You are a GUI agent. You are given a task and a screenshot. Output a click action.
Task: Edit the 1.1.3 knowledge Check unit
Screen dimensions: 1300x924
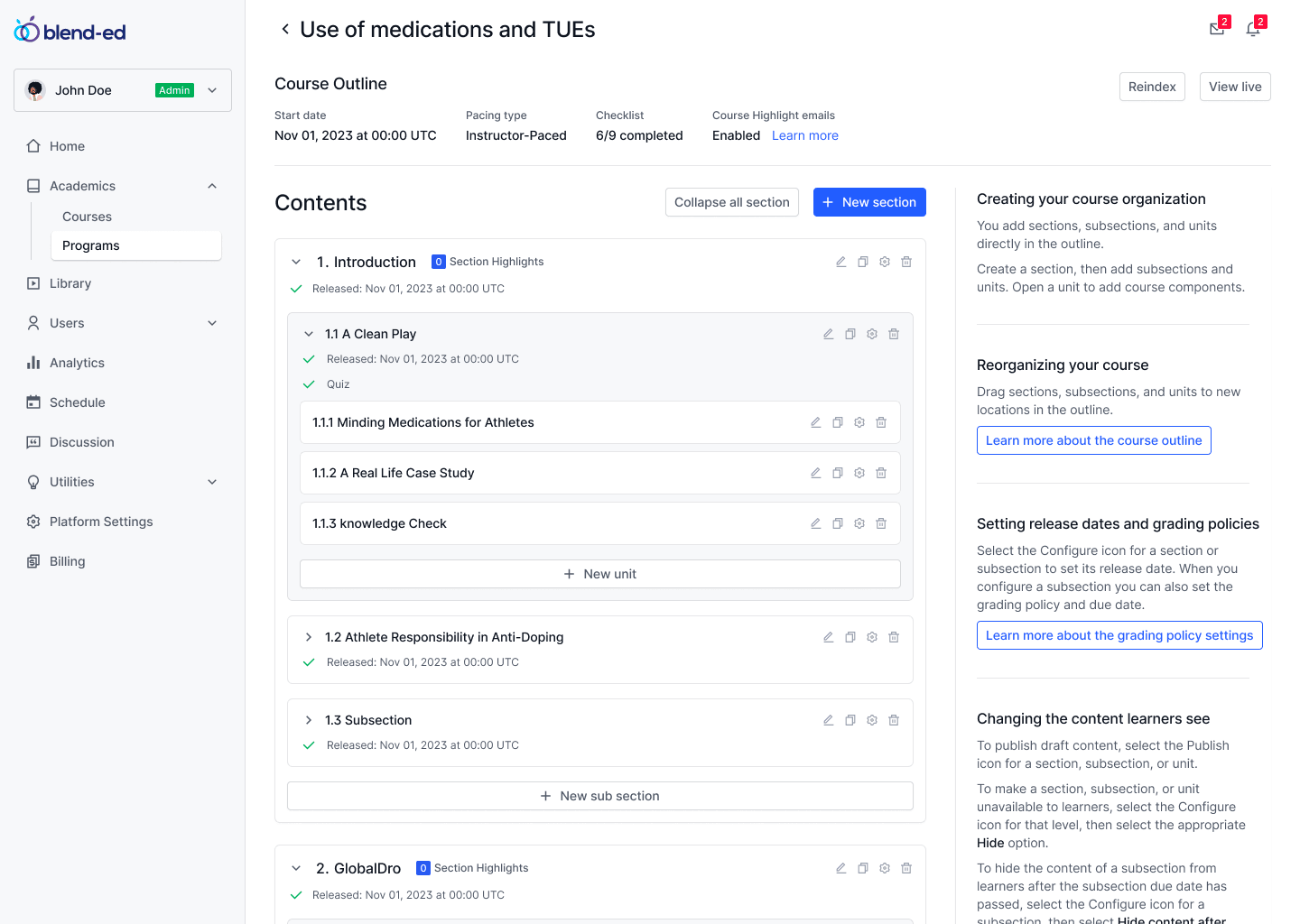pyautogui.click(x=815, y=523)
